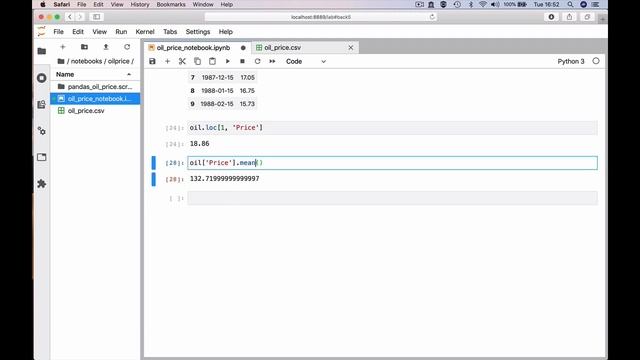This screenshot has width=640, height=360.
Task: Select oil_price_notebook file in browser
Action: point(95,98)
